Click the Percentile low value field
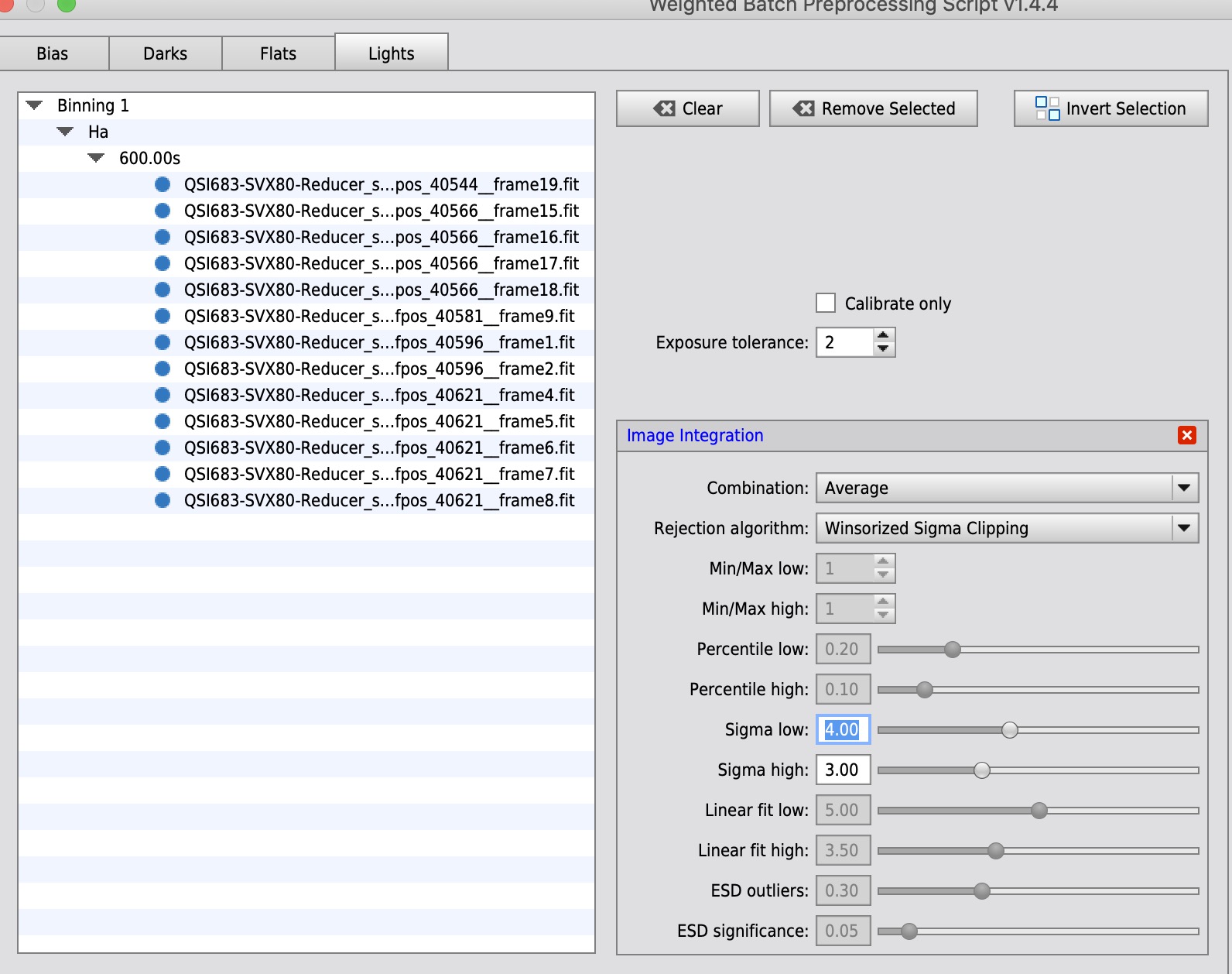This screenshot has width=1232, height=974. 844,649
